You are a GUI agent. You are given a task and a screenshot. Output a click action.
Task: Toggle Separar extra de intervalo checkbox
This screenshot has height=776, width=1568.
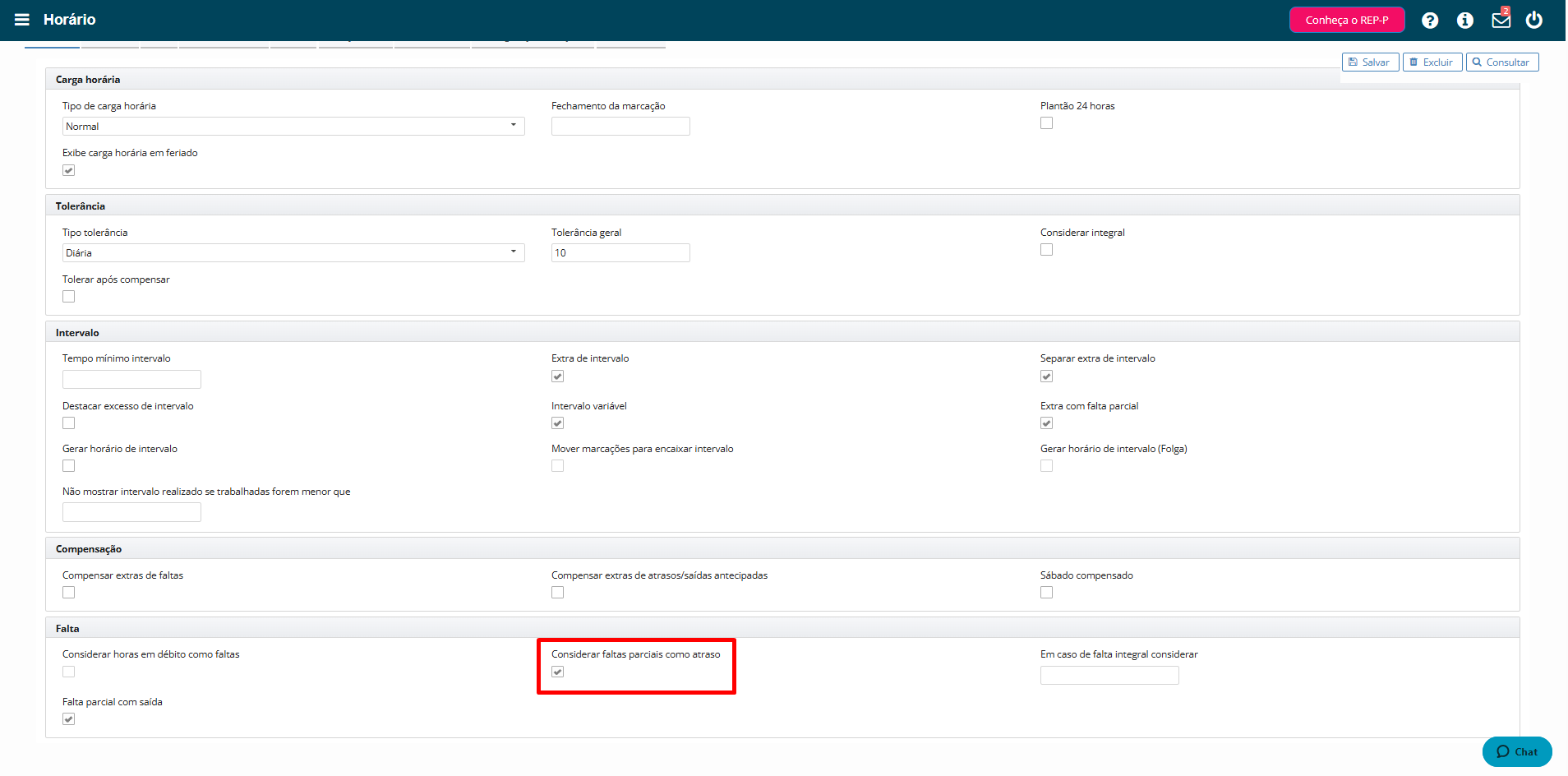1046,376
